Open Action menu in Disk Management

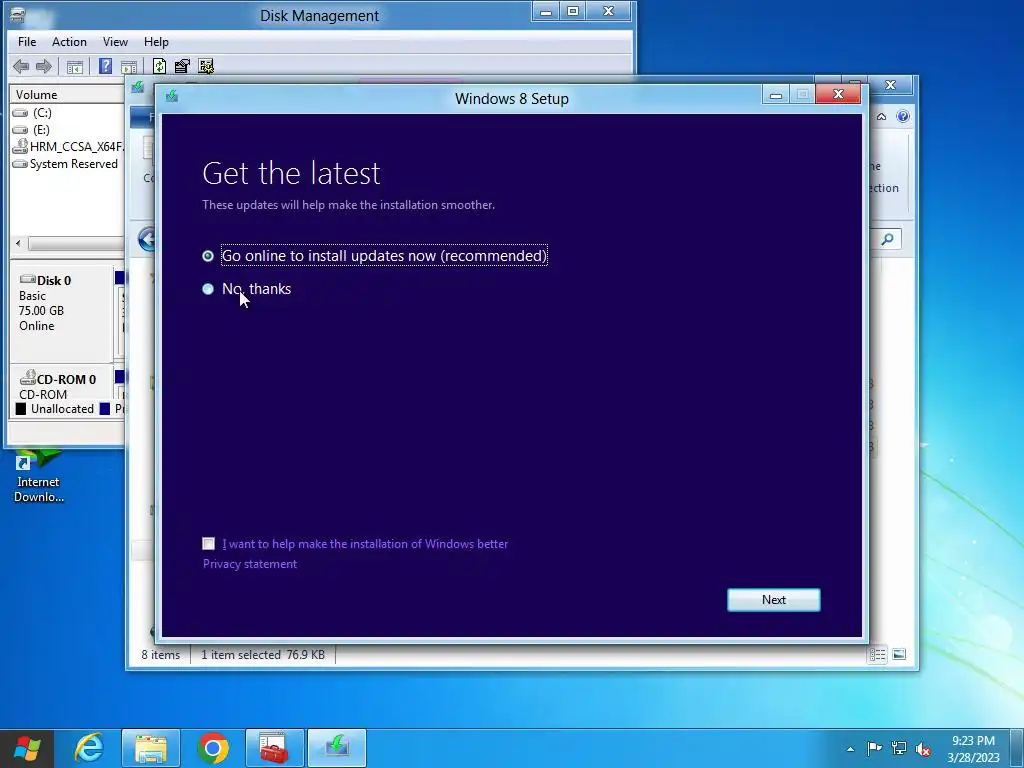point(69,42)
